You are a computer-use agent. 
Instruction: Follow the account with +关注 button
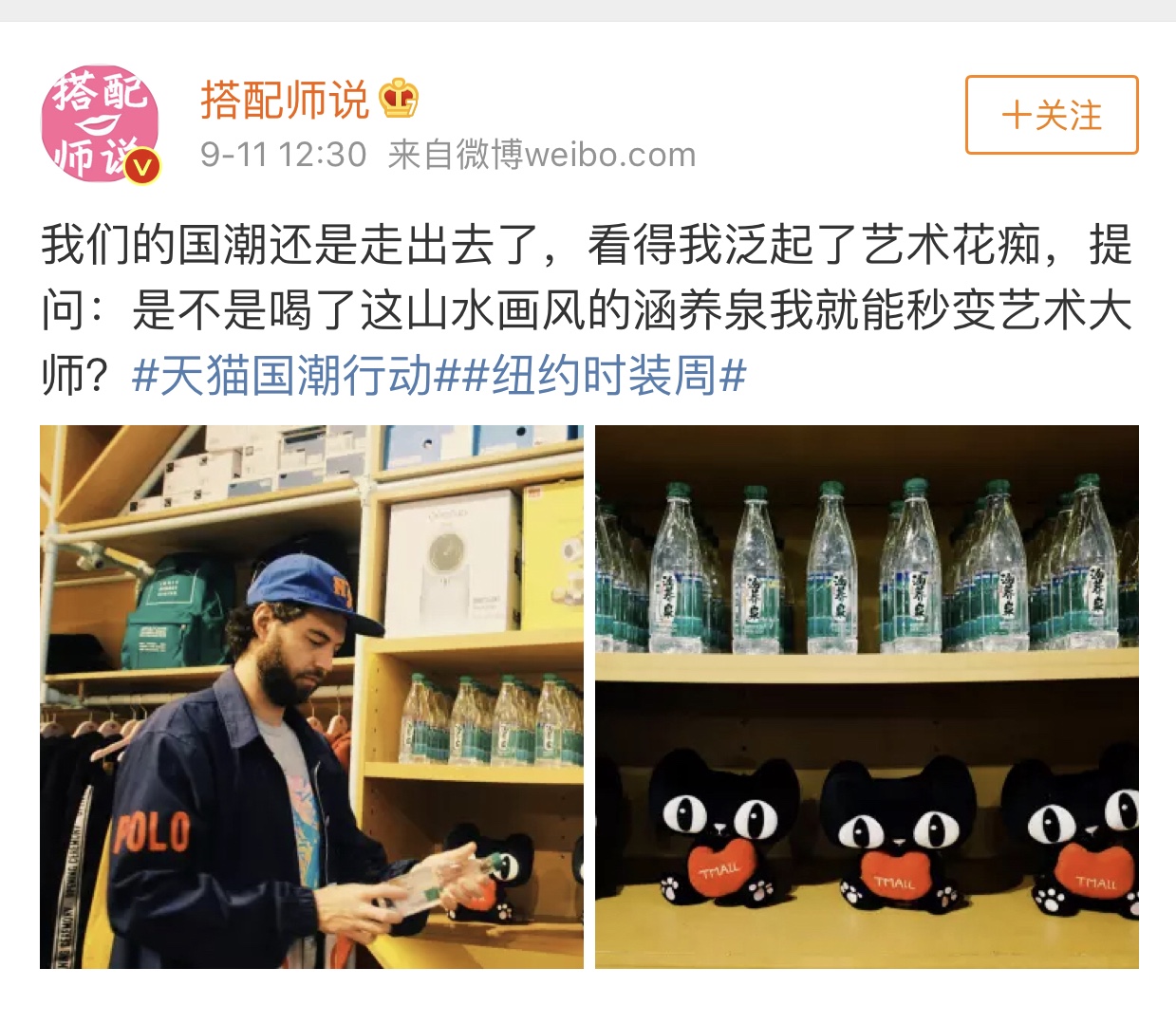1052,115
